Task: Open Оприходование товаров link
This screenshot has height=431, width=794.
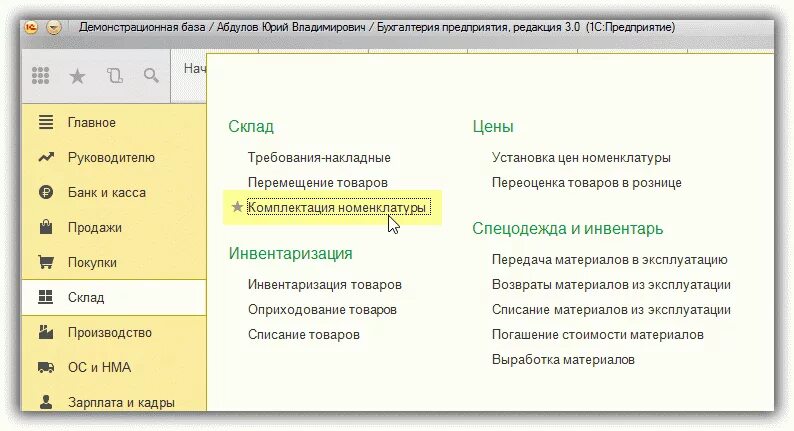Action: point(322,309)
